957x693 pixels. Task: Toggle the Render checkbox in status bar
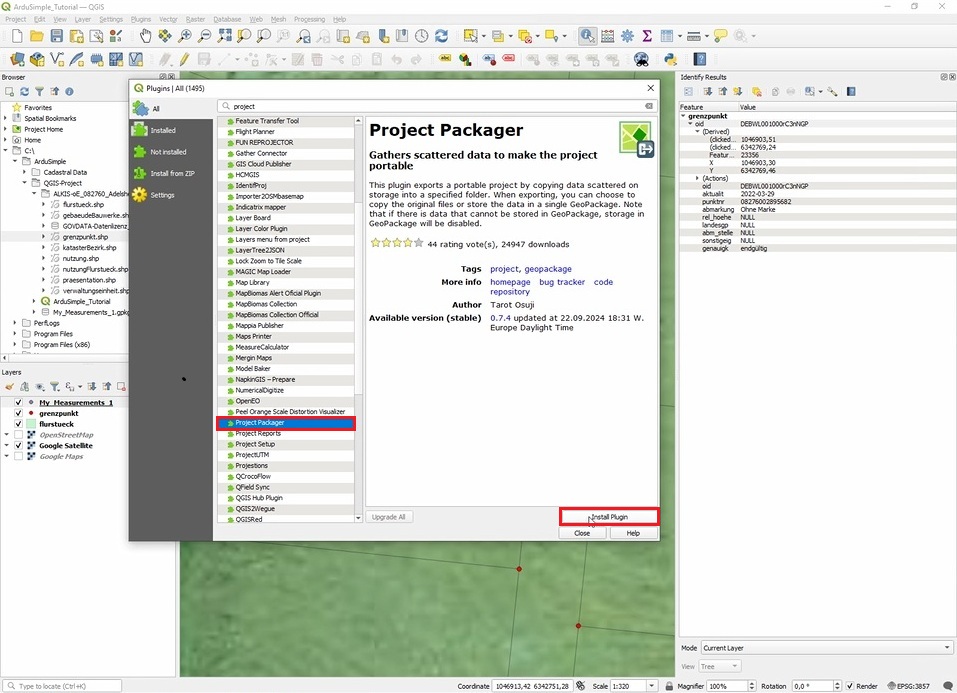coord(850,686)
